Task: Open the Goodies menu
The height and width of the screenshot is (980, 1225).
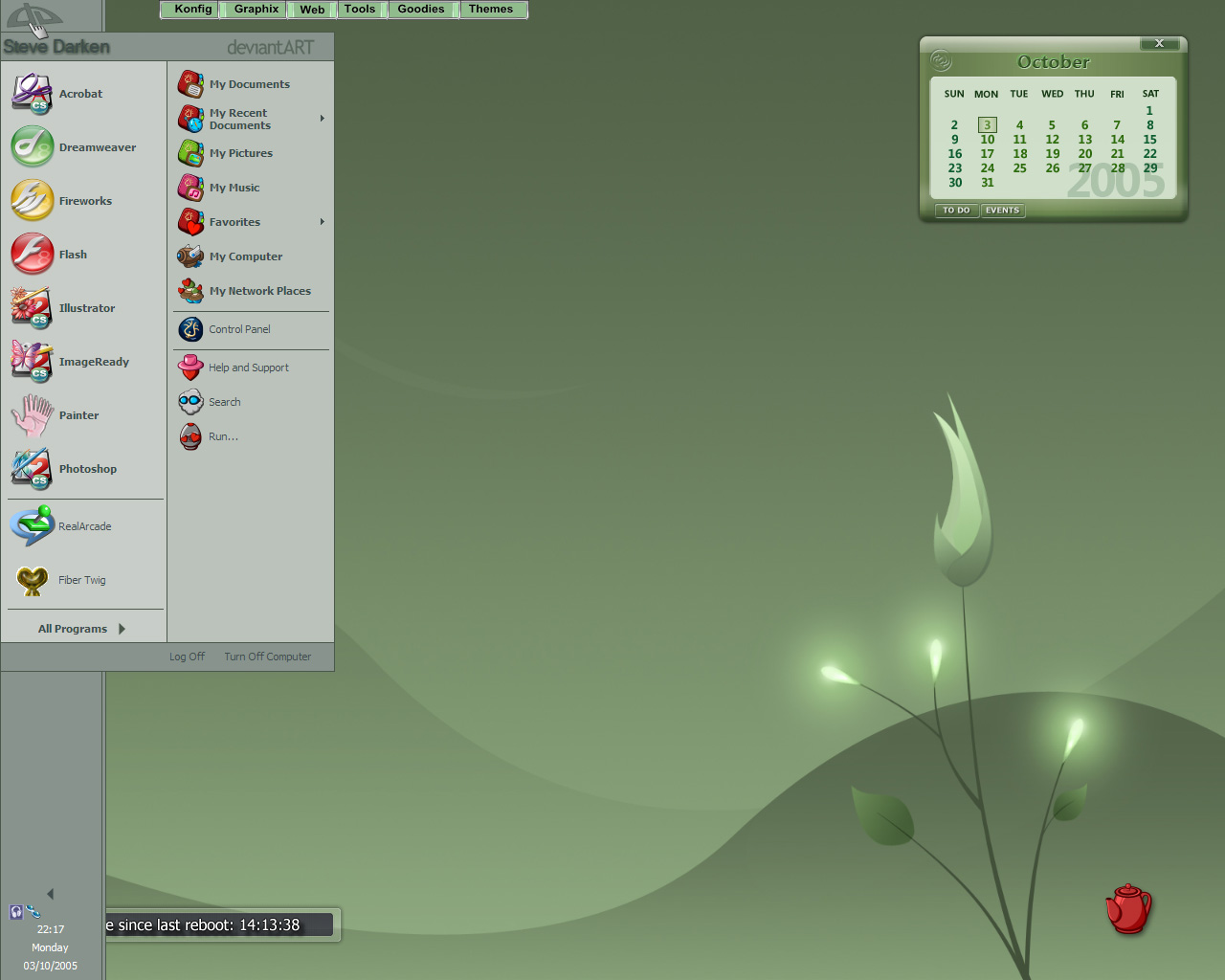Action: click(421, 10)
